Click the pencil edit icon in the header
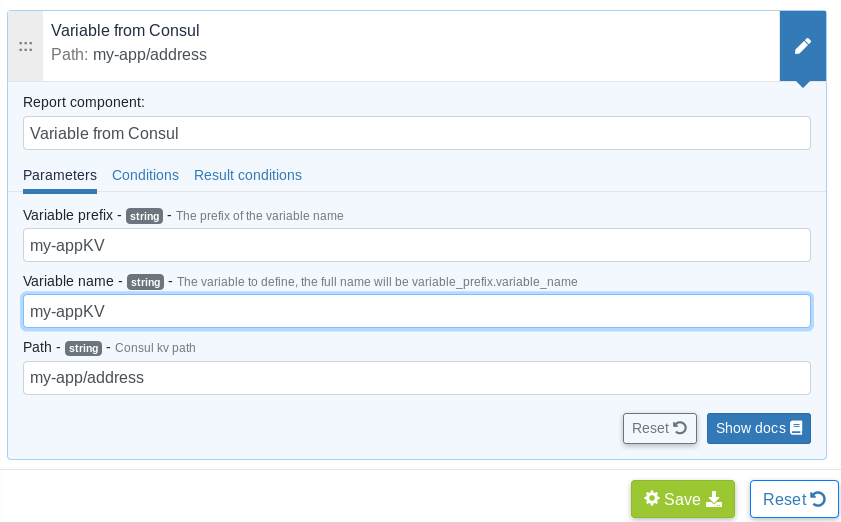Screen dimensions: 841x522 pyautogui.click(x=803, y=46)
